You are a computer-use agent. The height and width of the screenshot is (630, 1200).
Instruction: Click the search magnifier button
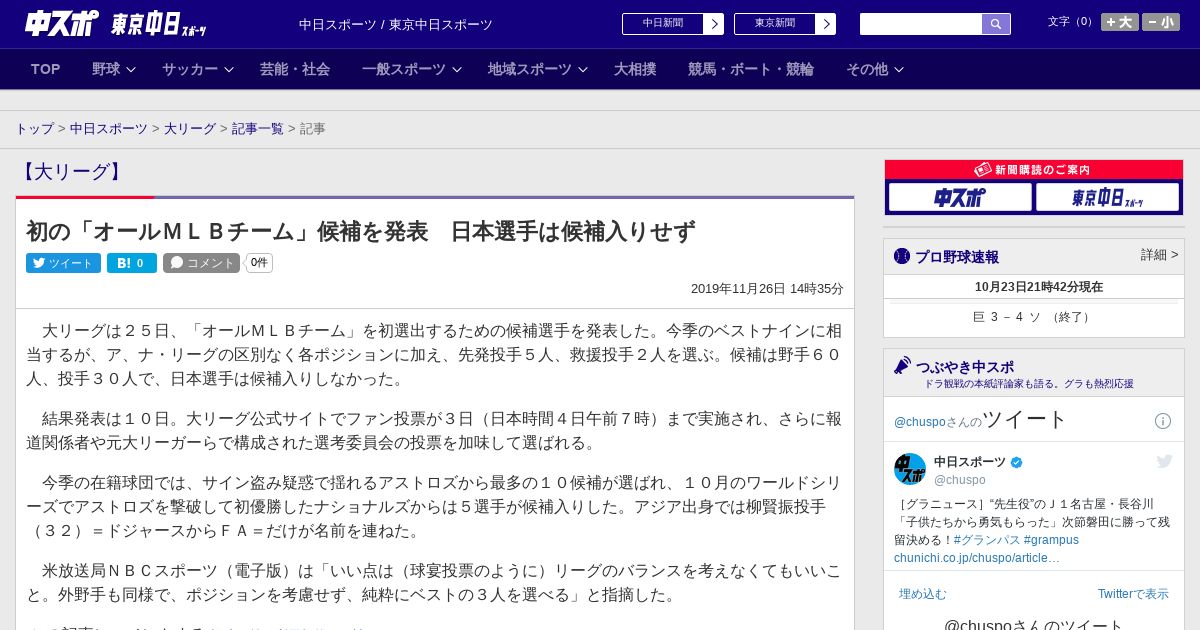(996, 24)
